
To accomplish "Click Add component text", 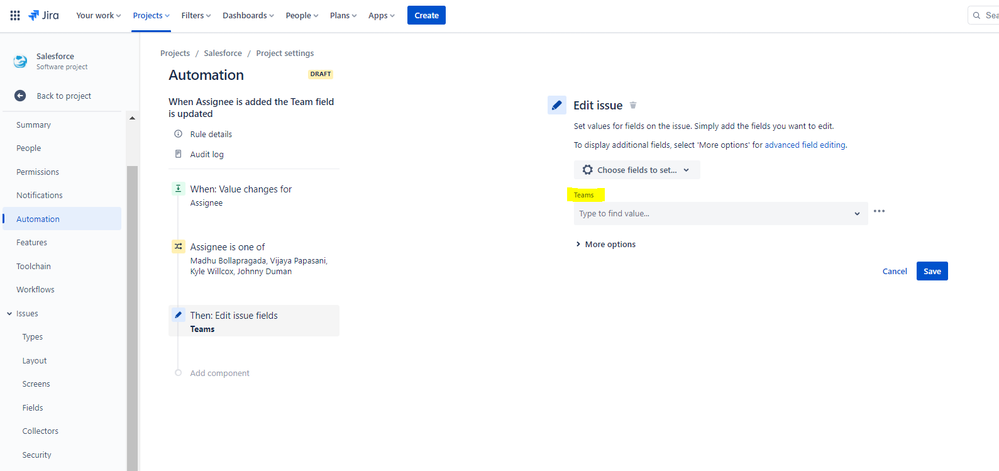I will coord(220,373).
